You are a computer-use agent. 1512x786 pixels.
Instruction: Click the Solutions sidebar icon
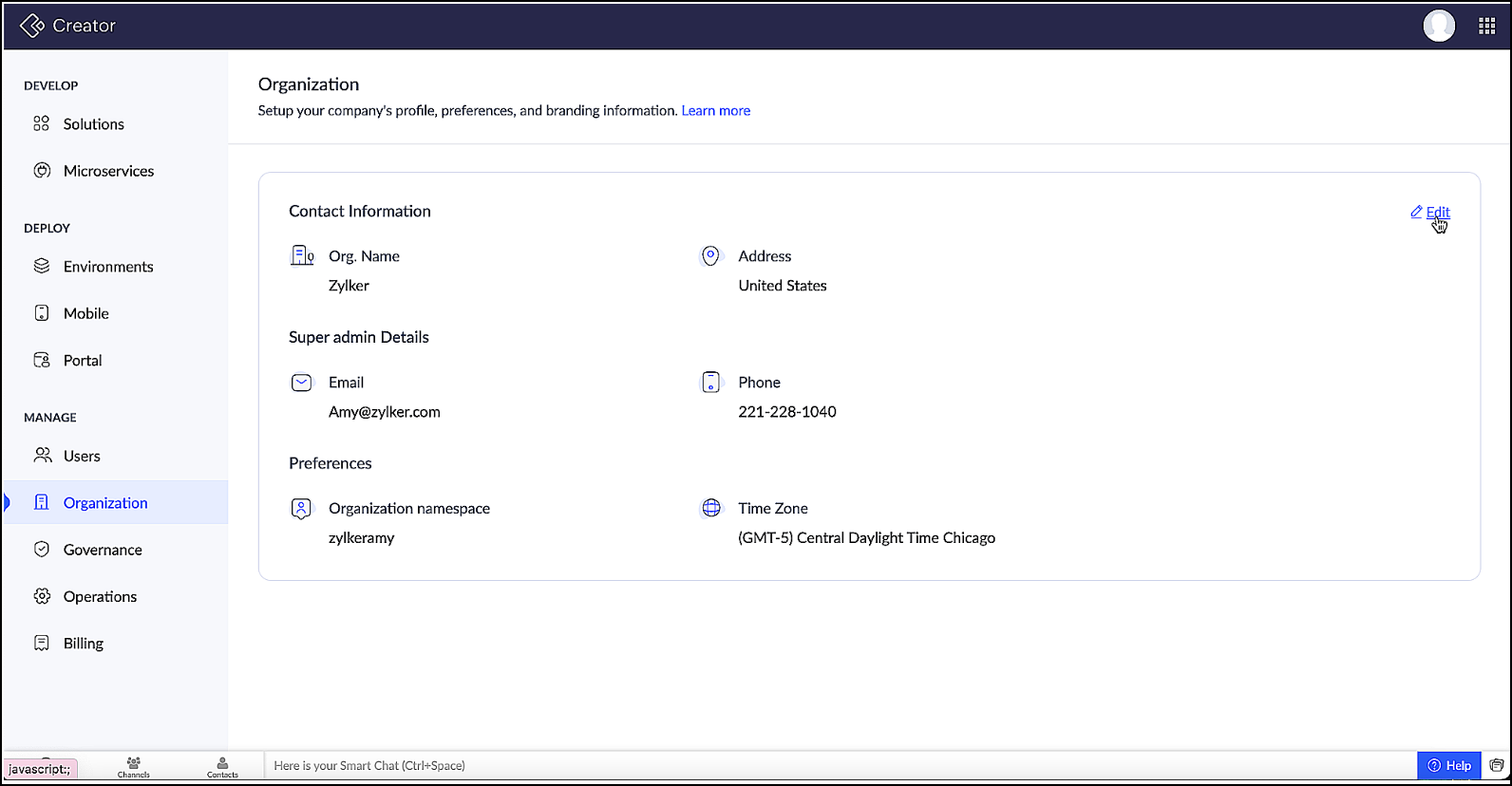42,124
